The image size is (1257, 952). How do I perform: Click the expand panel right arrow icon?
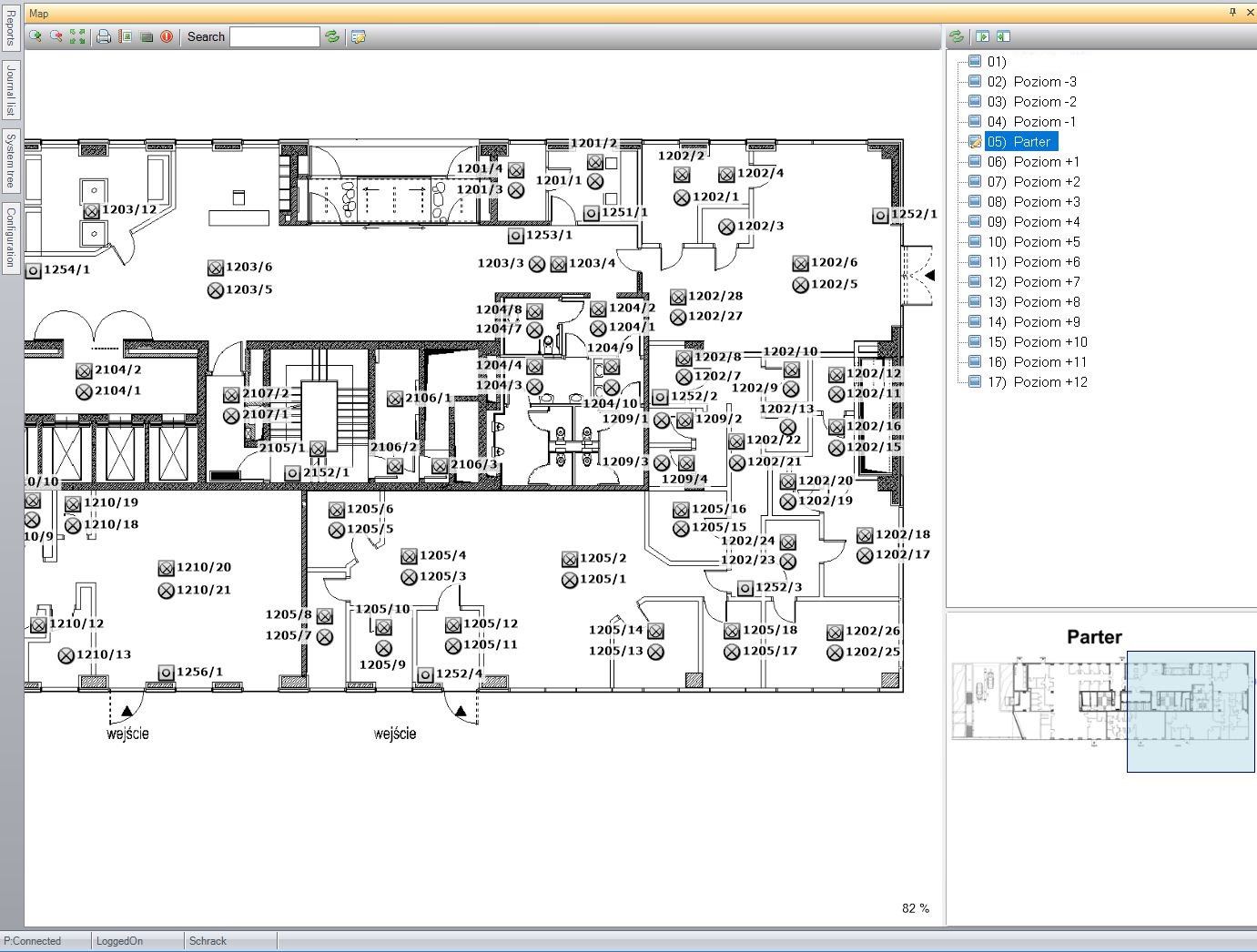(982, 36)
